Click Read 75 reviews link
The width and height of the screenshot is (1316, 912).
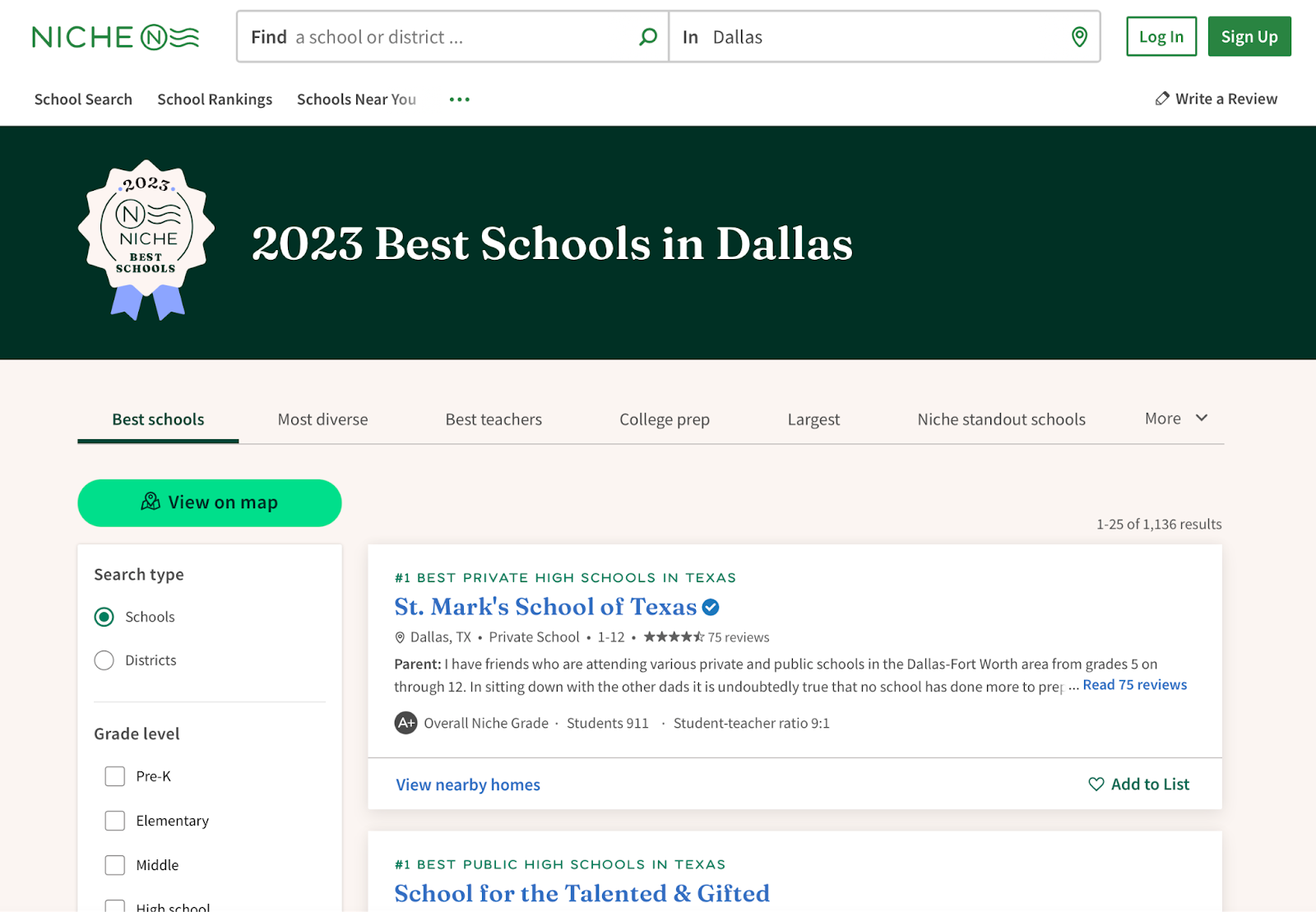click(x=1134, y=685)
